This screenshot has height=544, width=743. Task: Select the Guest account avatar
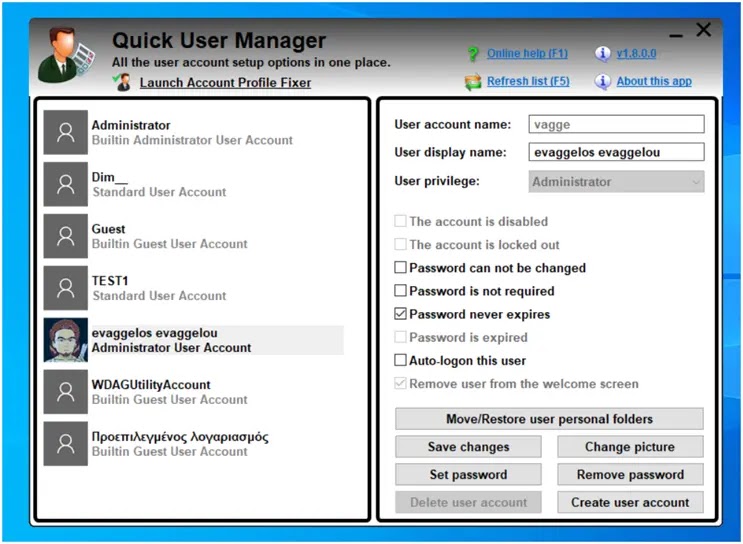pos(65,236)
